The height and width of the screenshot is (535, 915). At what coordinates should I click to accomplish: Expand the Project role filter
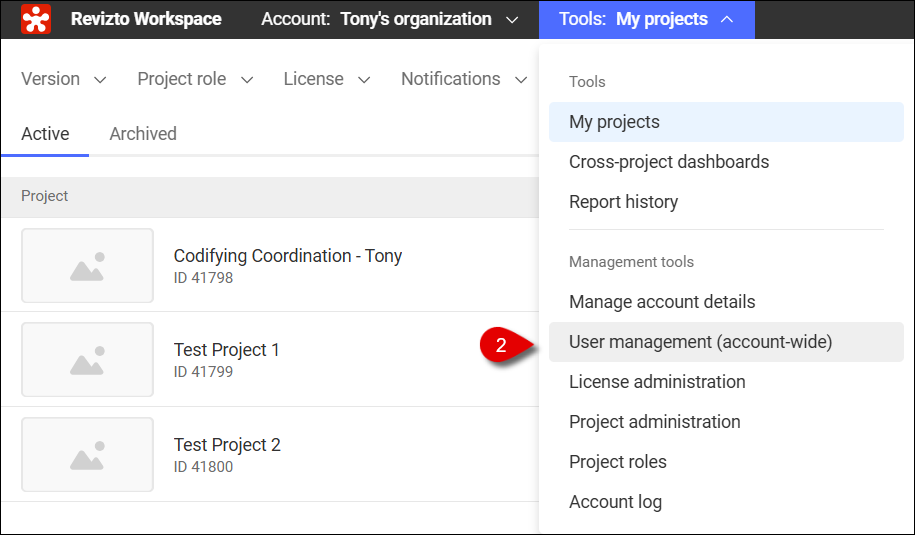(195, 79)
